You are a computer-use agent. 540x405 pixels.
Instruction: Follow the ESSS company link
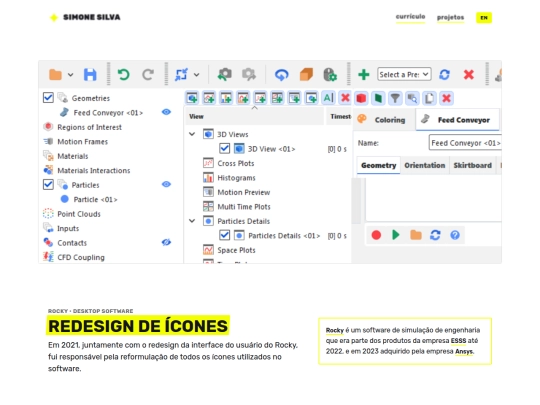pyautogui.click(x=458, y=341)
